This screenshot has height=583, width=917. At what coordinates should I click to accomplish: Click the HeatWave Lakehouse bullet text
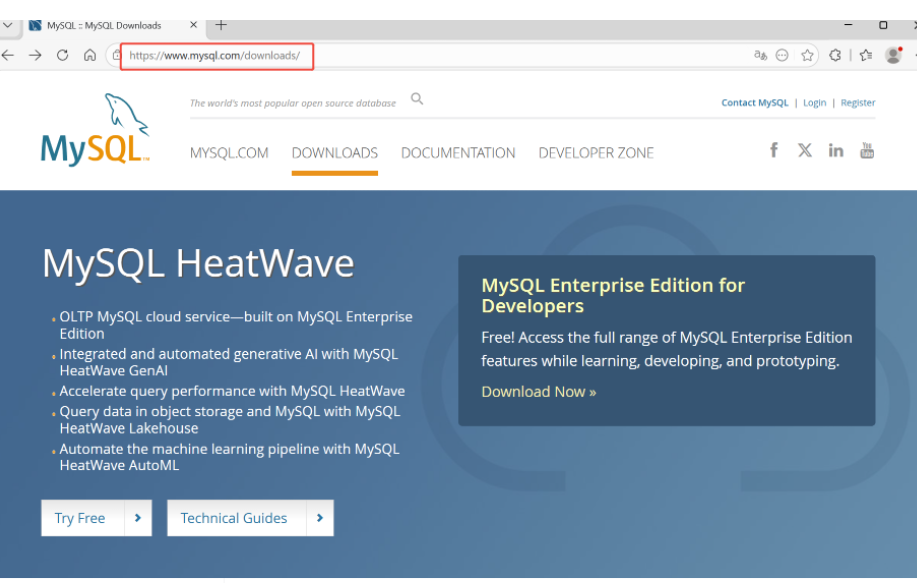pyautogui.click(x=230, y=420)
